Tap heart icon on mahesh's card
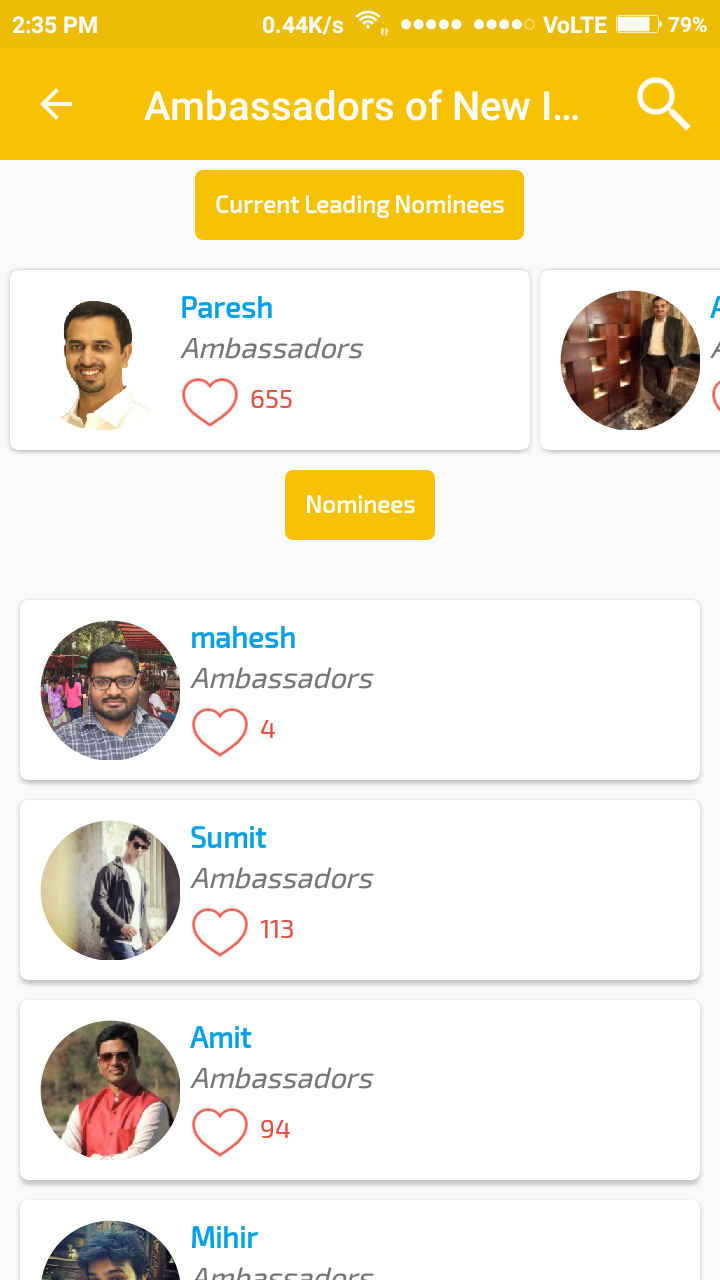The height and width of the screenshot is (1280, 720). pos(220,731)
